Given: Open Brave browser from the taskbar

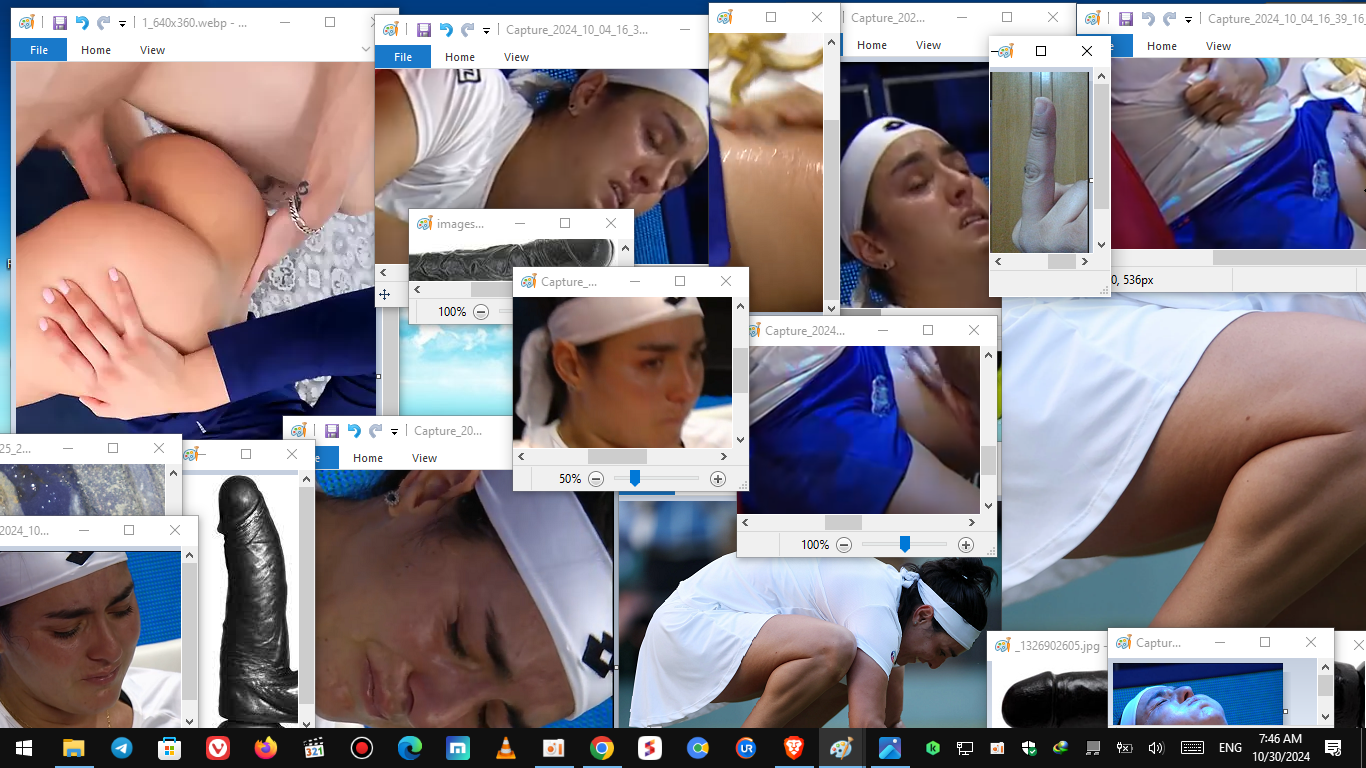Looking at the screenshot, I should point(793,748).
